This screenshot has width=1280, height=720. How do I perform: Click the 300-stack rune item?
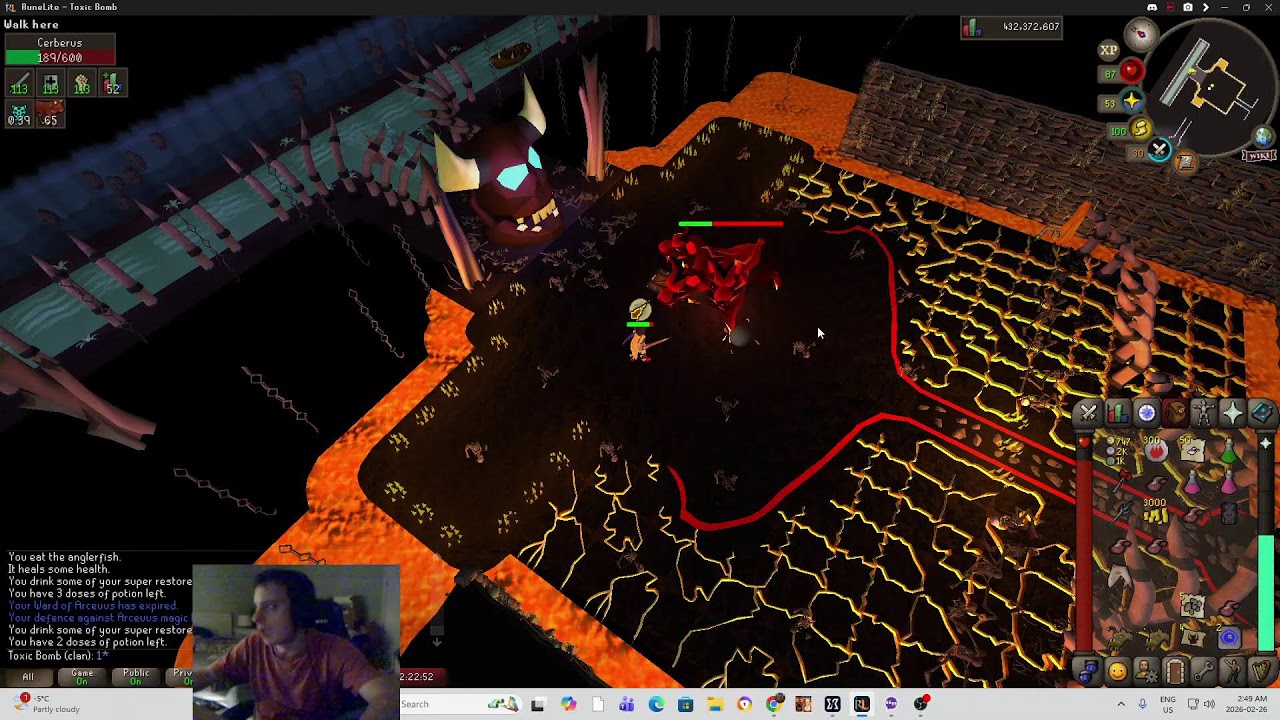1155,449
